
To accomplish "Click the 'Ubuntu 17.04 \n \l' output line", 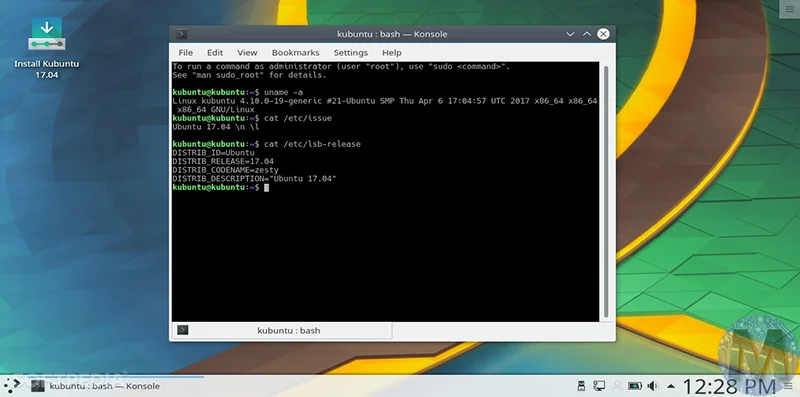I will click(x=216, y=127).
